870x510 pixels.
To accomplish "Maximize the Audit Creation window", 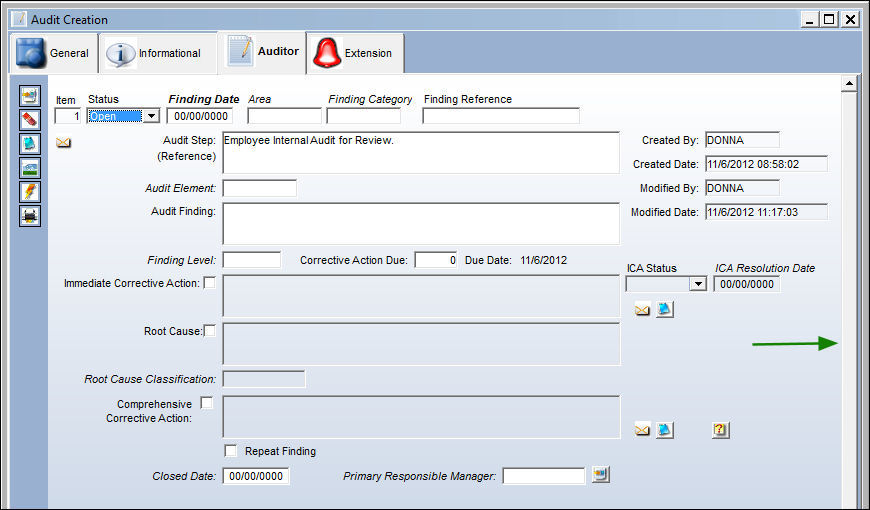I will tap(829, 19).
